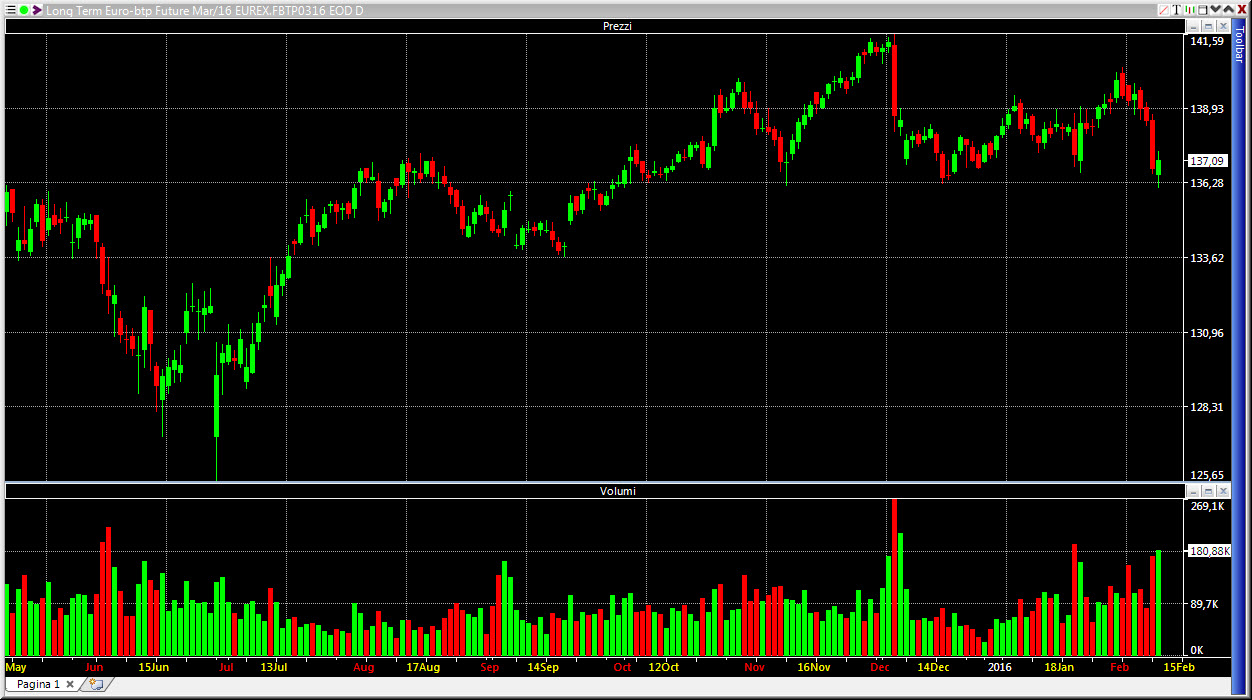Click the Volumi panel header
This screenshot has width=1252, height=700.
[x=595, y=491]
